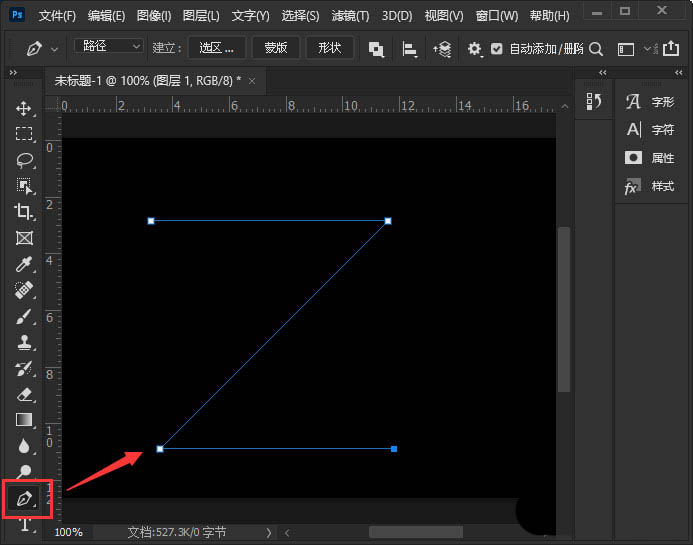This screenshot has width=693, height=545.
Task: Open the 图像(I) menu
Action: [x=154, y=16]
